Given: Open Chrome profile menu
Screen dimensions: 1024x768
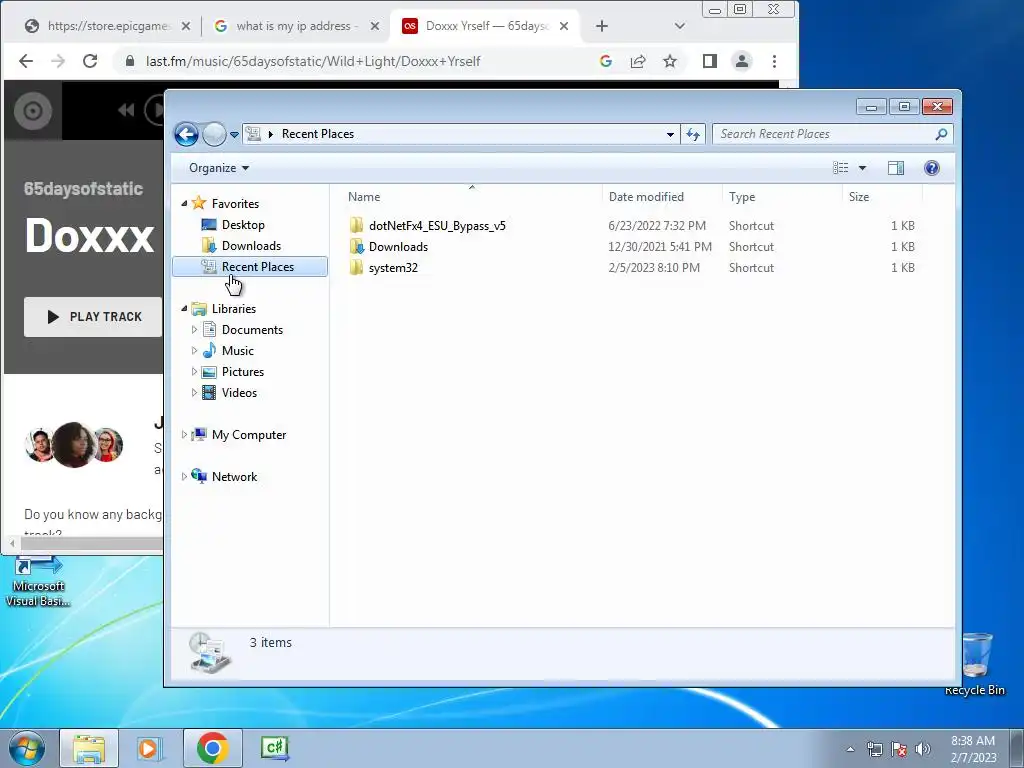Looking at the screenshot, I should tap(742, 61).
